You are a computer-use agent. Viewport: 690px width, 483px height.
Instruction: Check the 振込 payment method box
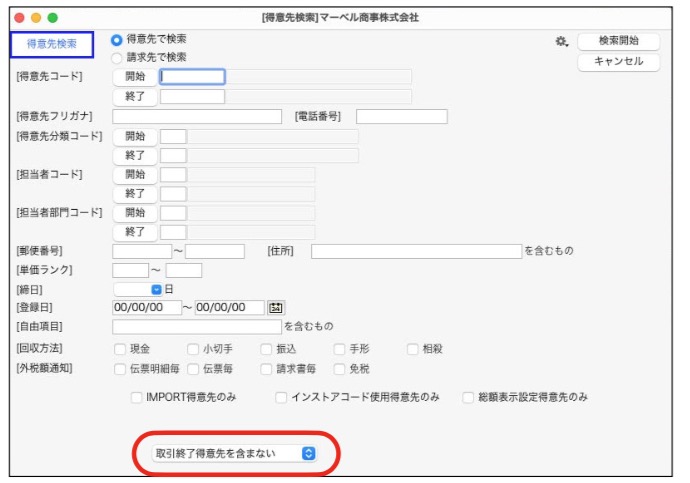tap(266, 350)
